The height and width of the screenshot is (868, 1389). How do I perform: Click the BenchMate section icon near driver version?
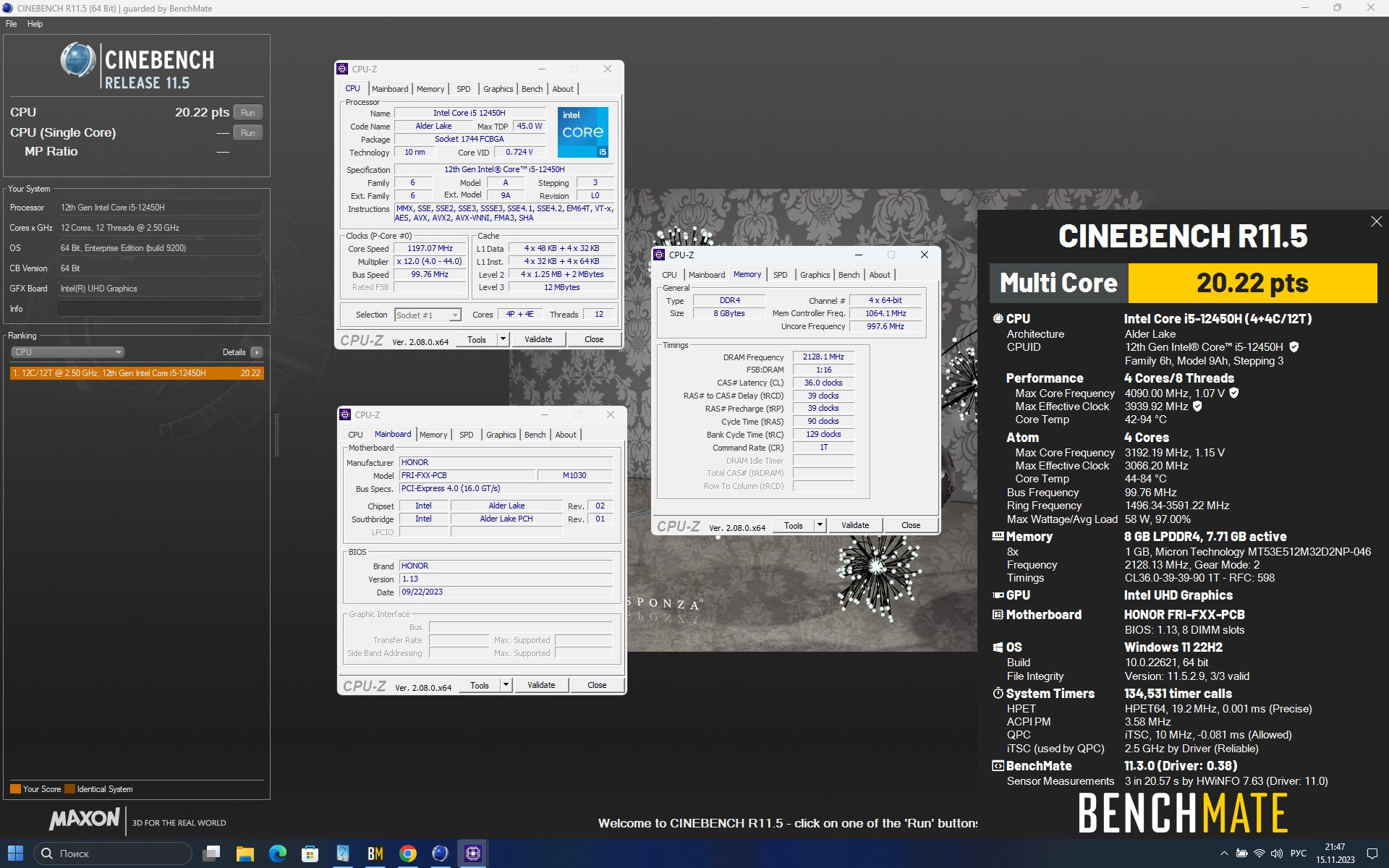click(998, 765)
